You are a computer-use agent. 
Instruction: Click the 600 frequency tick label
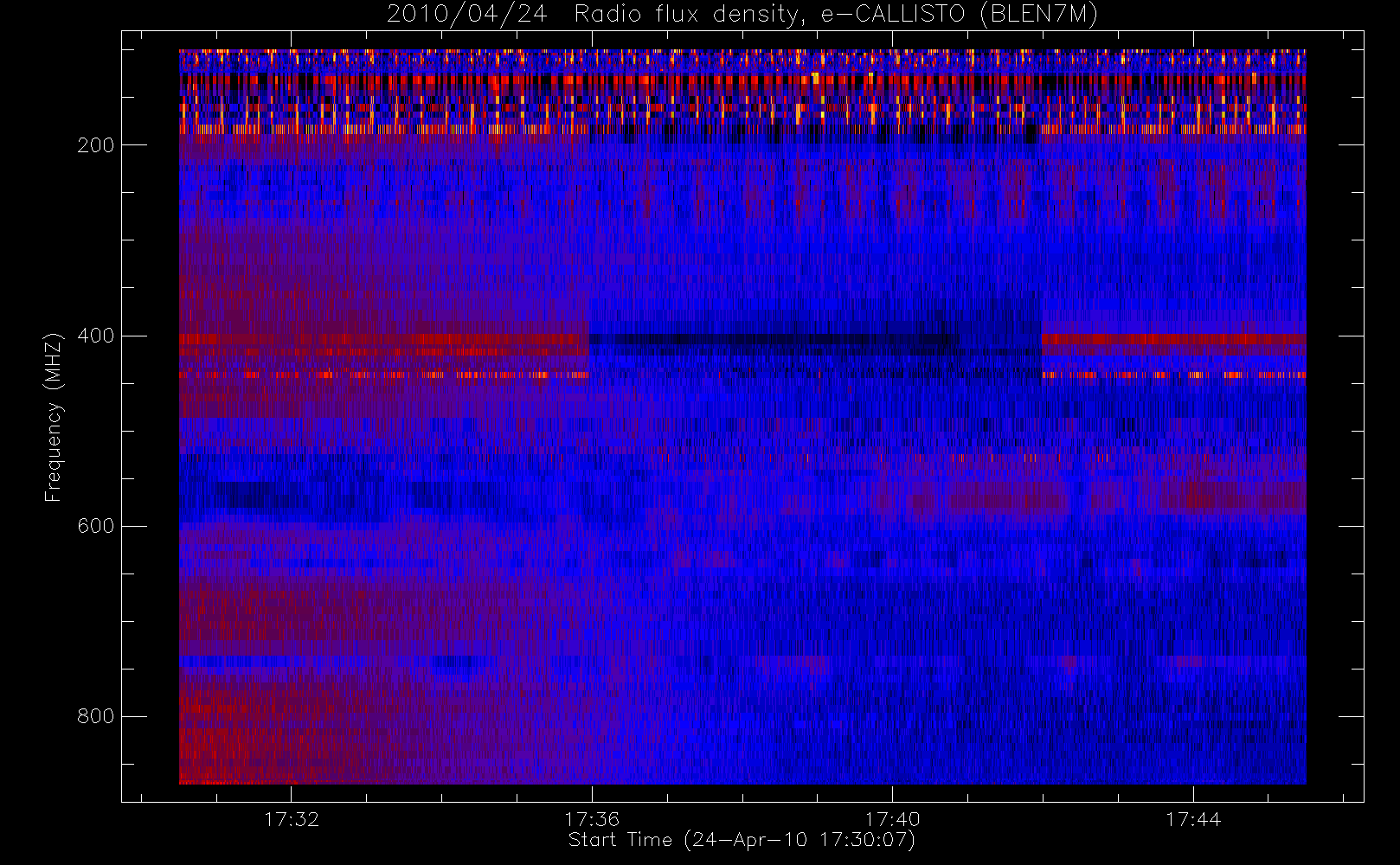[x=95, y=526]
